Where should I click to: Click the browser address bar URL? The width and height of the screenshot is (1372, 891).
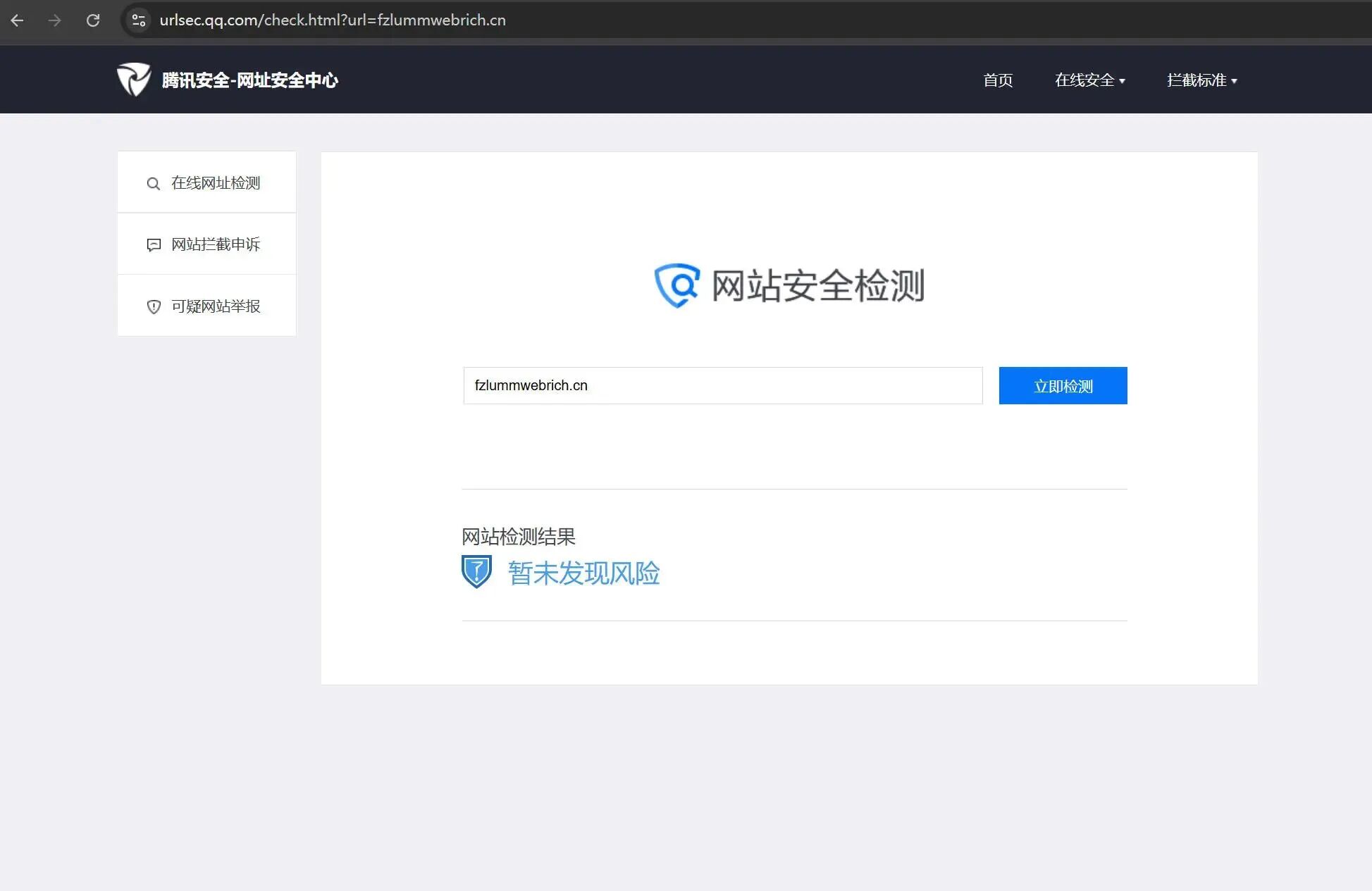tap(333, 20)
